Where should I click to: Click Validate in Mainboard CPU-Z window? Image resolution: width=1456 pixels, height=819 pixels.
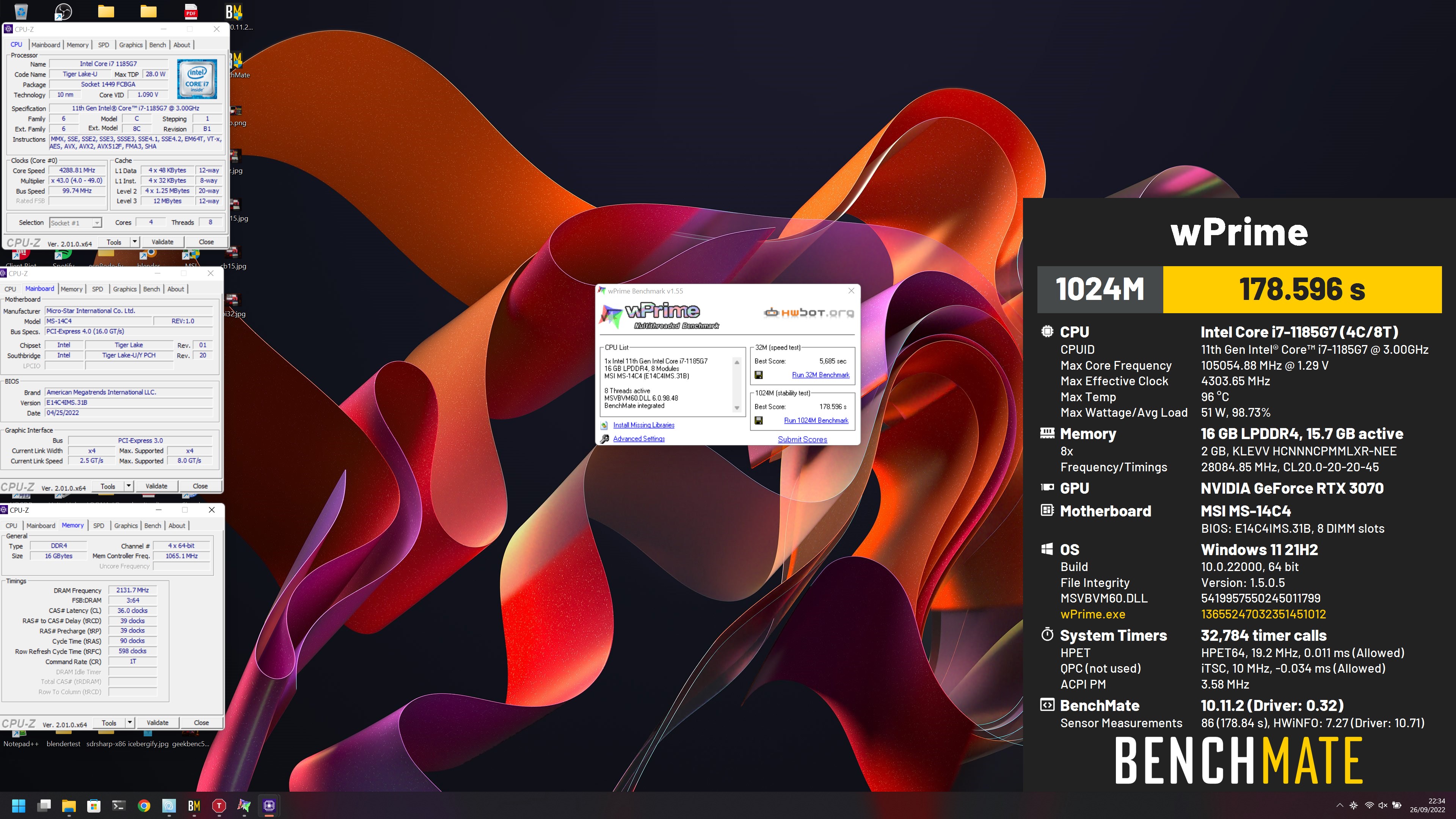[157, 486]
